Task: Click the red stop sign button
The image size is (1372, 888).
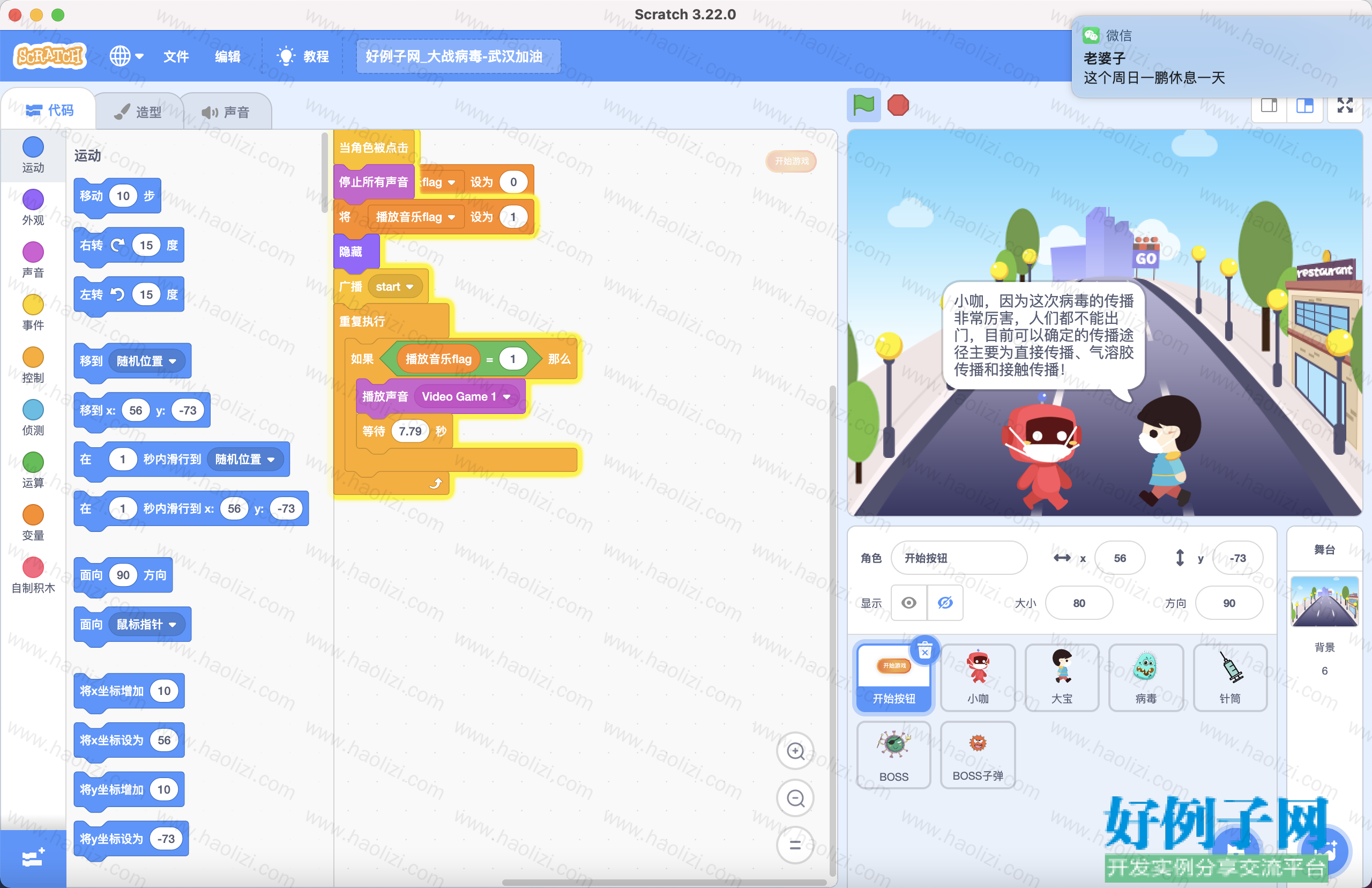Action: pos(898,106)
